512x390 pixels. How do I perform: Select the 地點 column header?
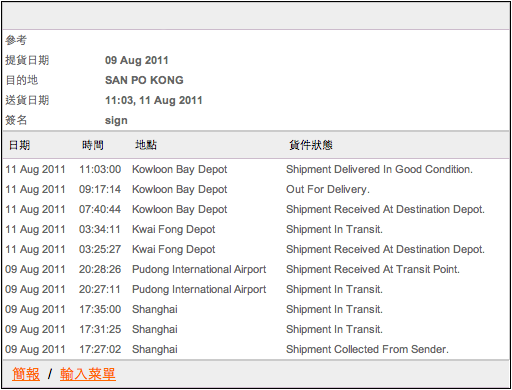pyautogui.click(x=146, y=145)
